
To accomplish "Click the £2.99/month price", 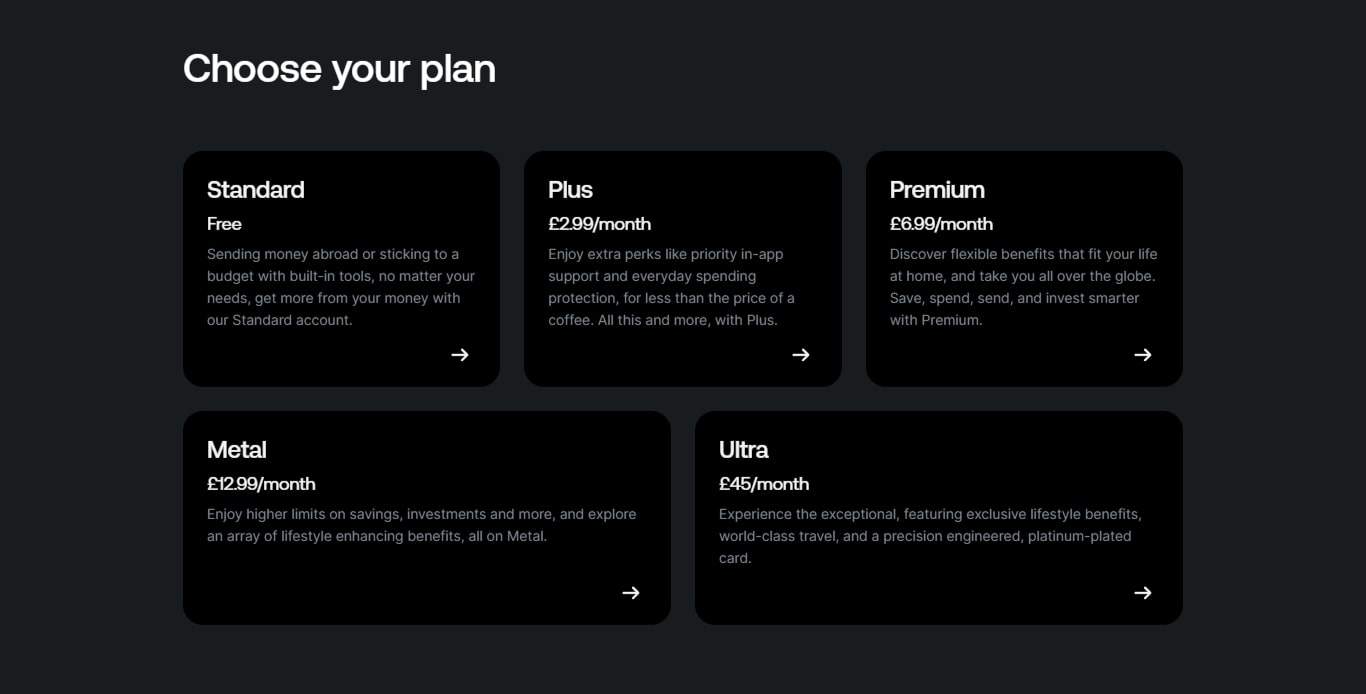I will tap(599, 224).
